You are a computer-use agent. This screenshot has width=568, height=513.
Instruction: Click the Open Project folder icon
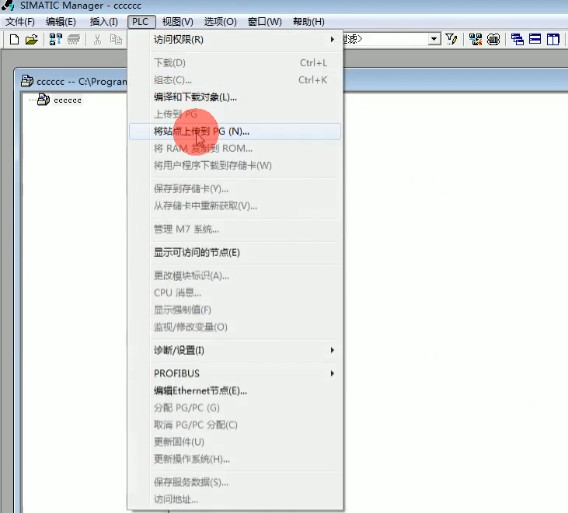tap(32, 39)
